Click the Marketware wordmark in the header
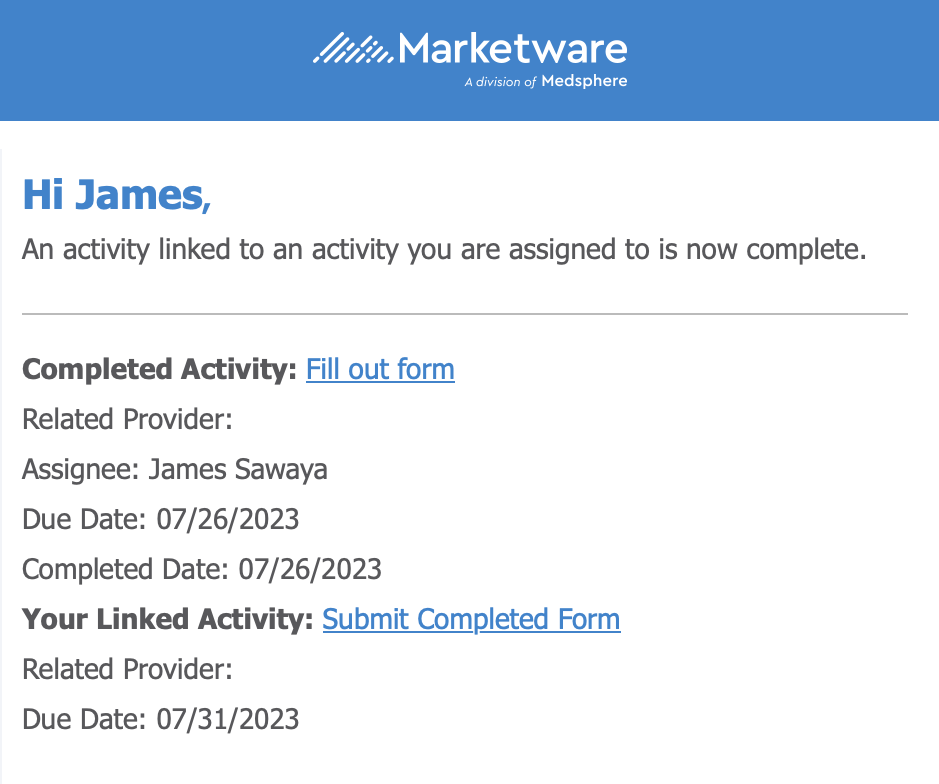Viewport: 939px width, 784px height. (513, 49)
